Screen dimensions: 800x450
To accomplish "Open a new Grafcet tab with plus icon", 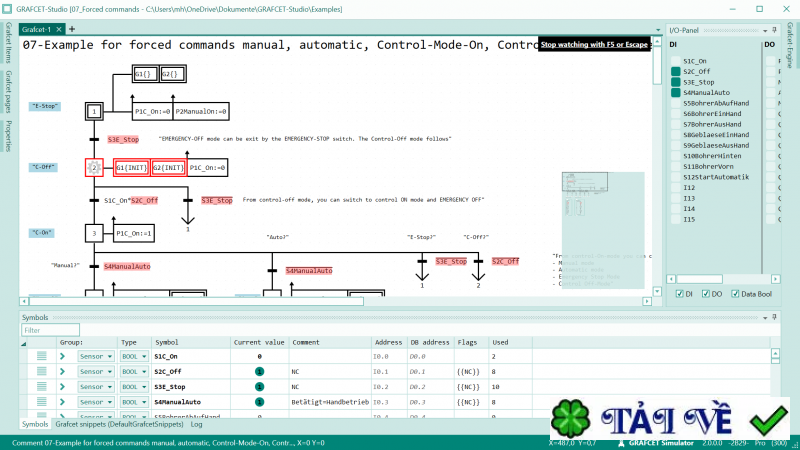I will coord(72,29).
